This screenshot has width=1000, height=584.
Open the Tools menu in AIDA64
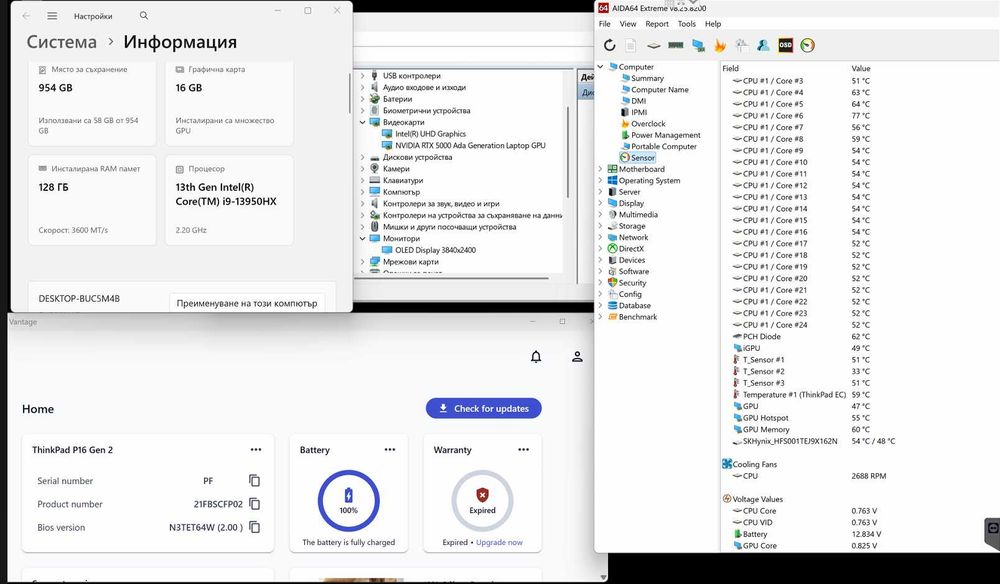coord(687,24)
